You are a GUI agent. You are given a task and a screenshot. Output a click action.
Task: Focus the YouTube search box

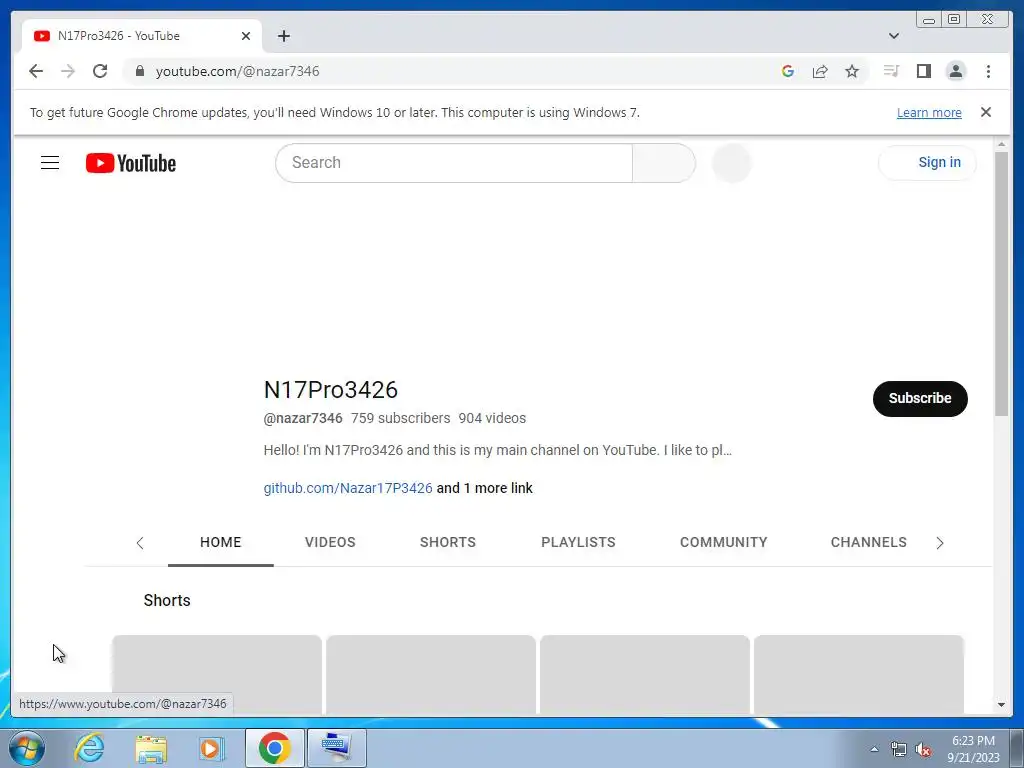coord(454,163)
